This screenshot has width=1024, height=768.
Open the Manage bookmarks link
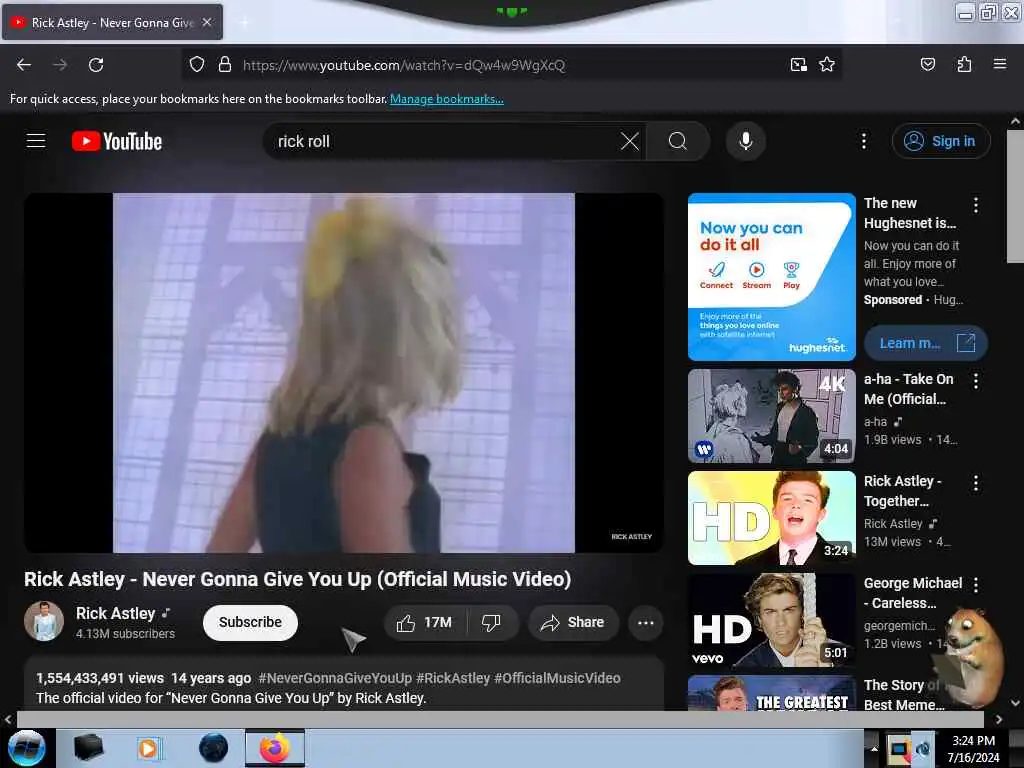point(447,99)
